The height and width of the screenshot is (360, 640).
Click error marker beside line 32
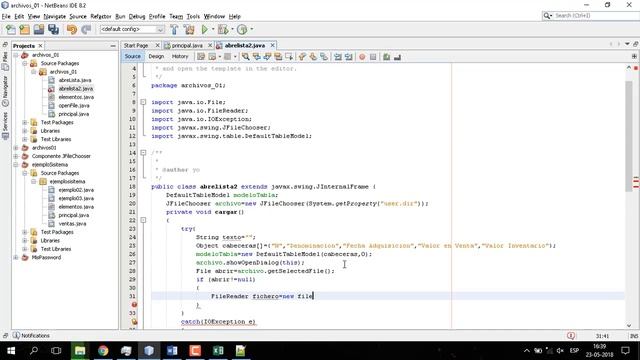(x=134, y=304)
